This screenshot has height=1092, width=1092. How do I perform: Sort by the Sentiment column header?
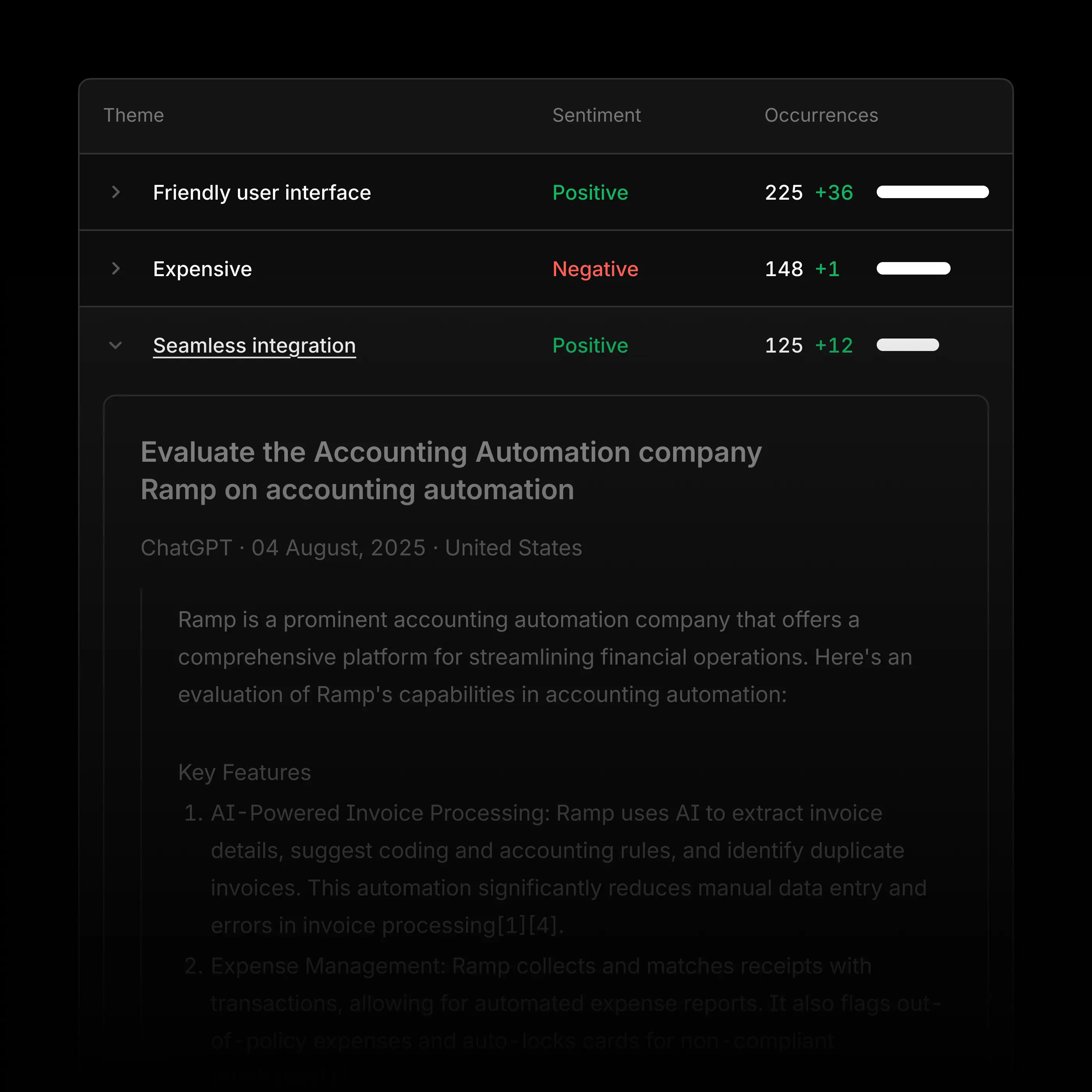[x=596, y=115]
